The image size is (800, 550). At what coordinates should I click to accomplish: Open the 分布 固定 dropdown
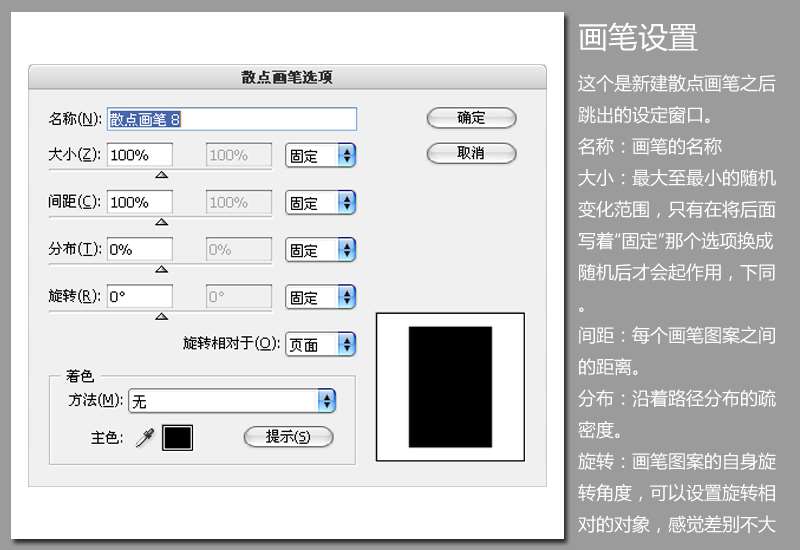pyautogui.click(x=320, y=250)
